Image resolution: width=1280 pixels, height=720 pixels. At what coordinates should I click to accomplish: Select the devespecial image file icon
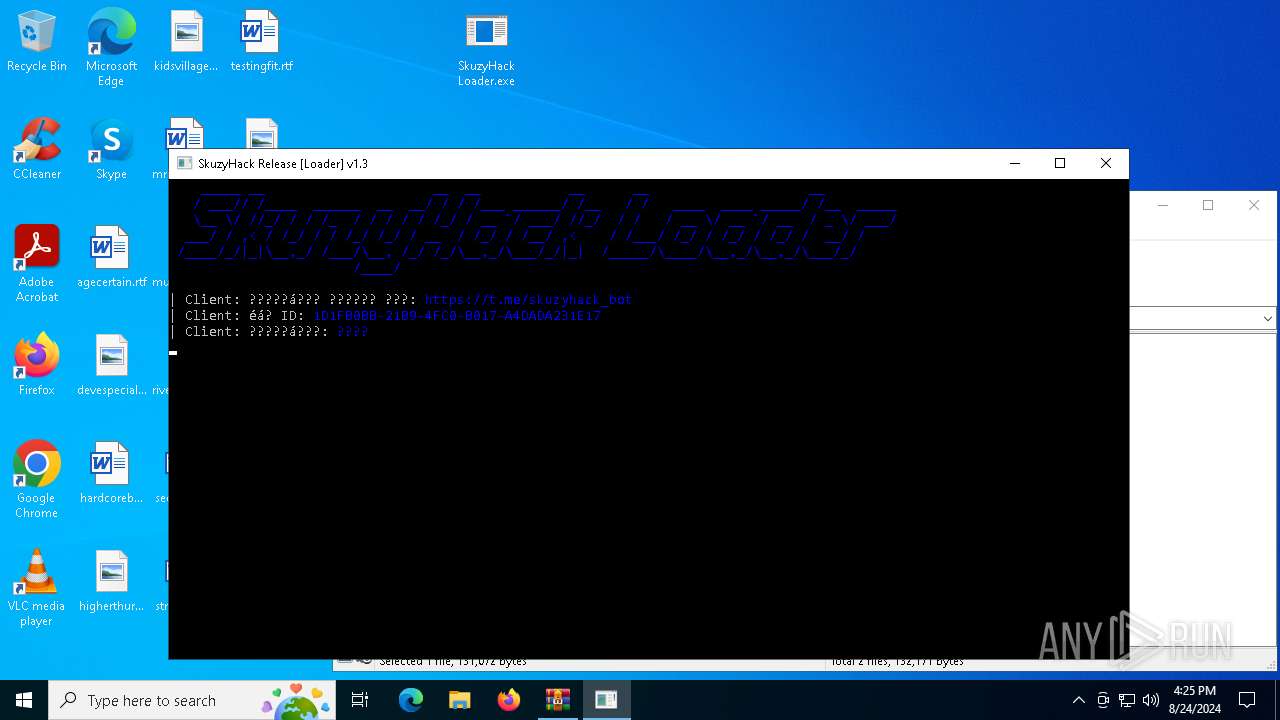click(x=111, y=366)
